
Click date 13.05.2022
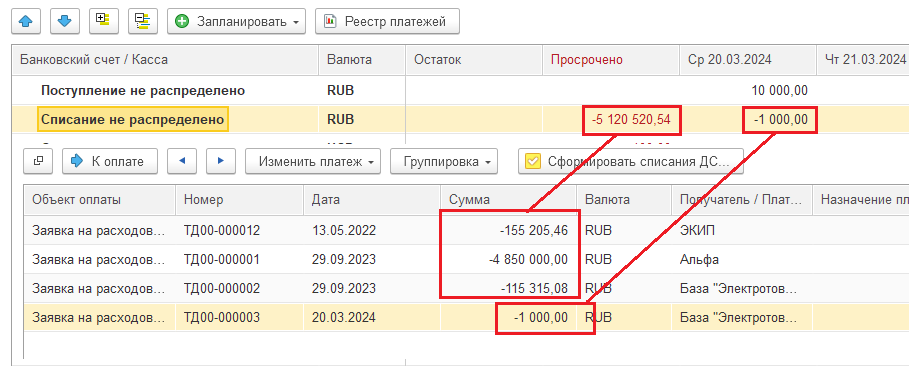coord(344,230)
